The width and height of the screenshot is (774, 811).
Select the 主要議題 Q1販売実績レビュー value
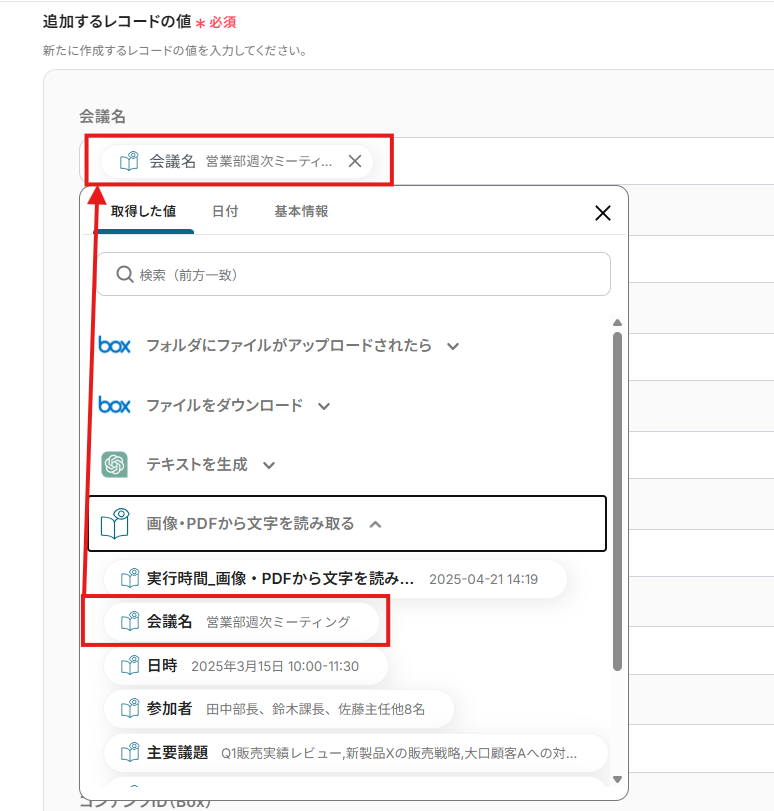pyautogui.click(x=355, y=753)
